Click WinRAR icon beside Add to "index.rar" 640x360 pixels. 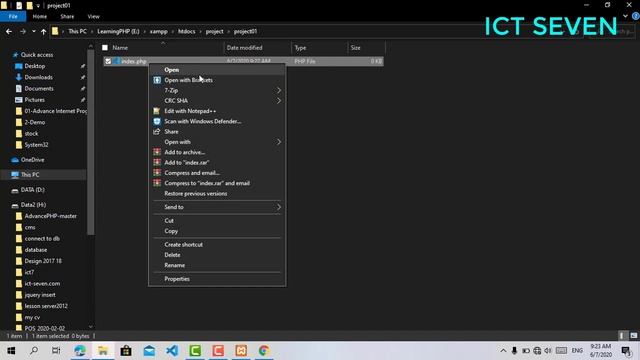click(x=157, y=162)
